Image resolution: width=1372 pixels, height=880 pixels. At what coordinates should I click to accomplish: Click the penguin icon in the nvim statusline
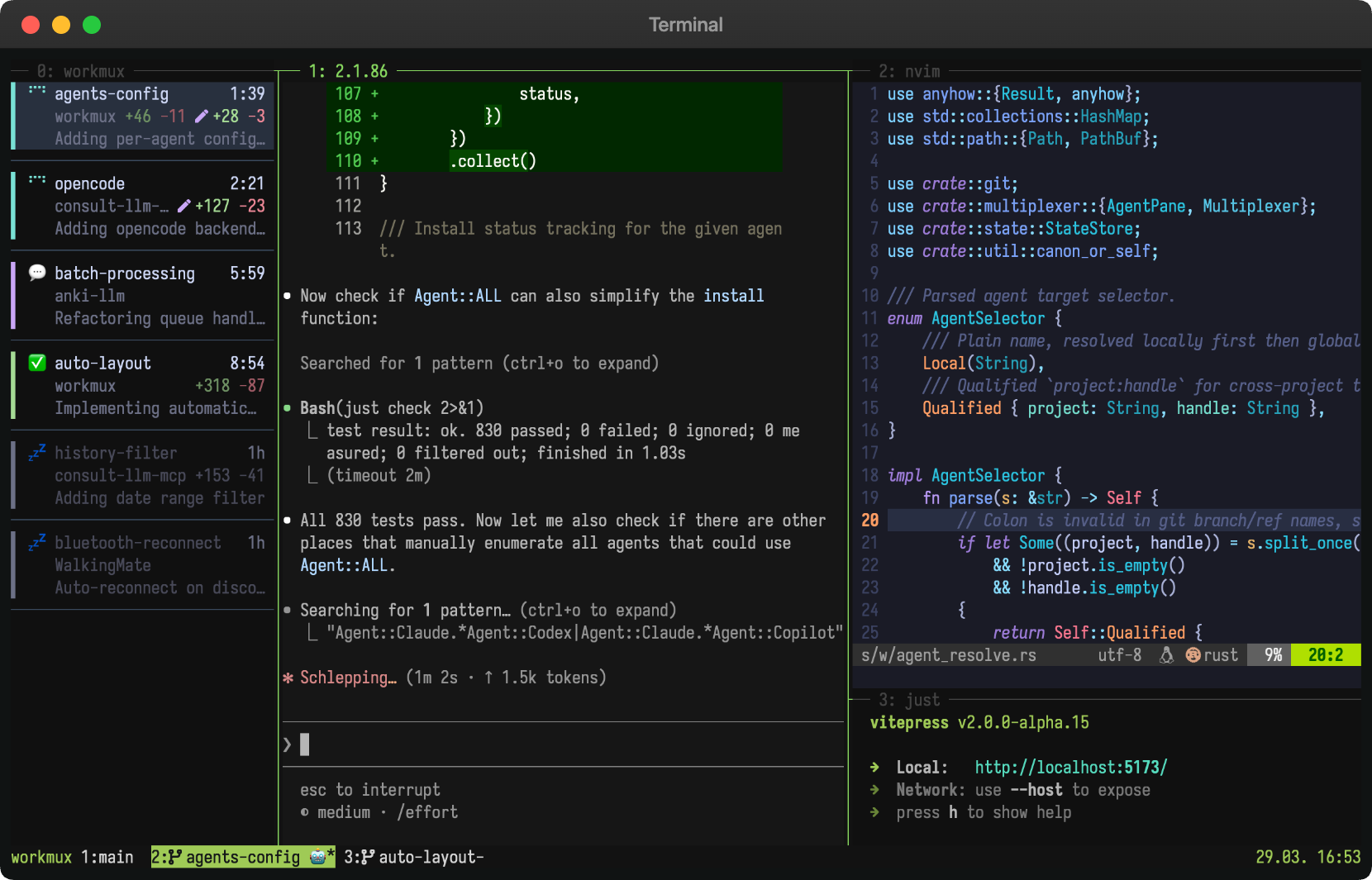pyautogui.click(x=1167, y=654)
